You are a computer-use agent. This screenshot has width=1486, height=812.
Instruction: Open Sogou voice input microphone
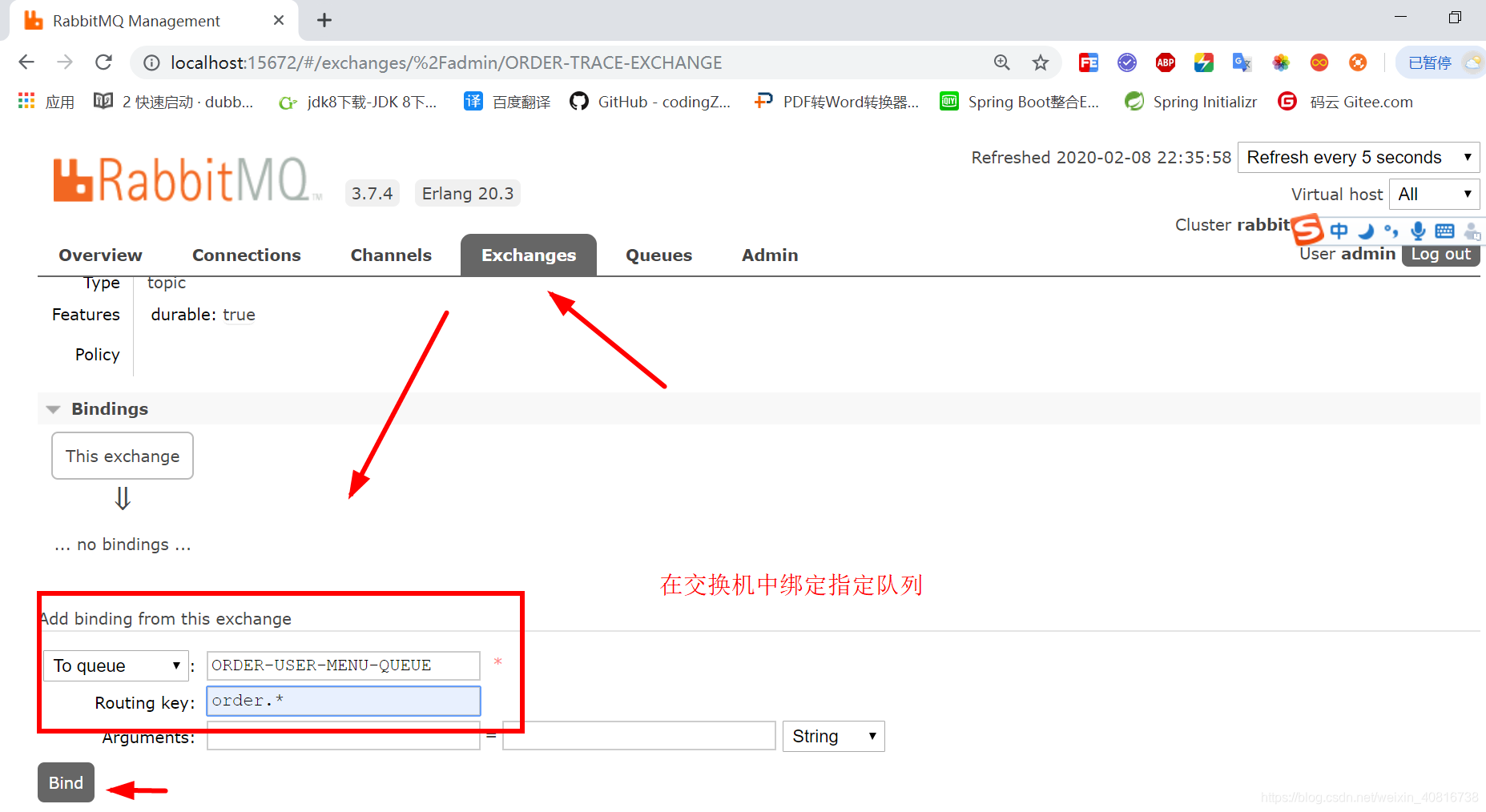pyautogui.click(x=1418, y=231)
